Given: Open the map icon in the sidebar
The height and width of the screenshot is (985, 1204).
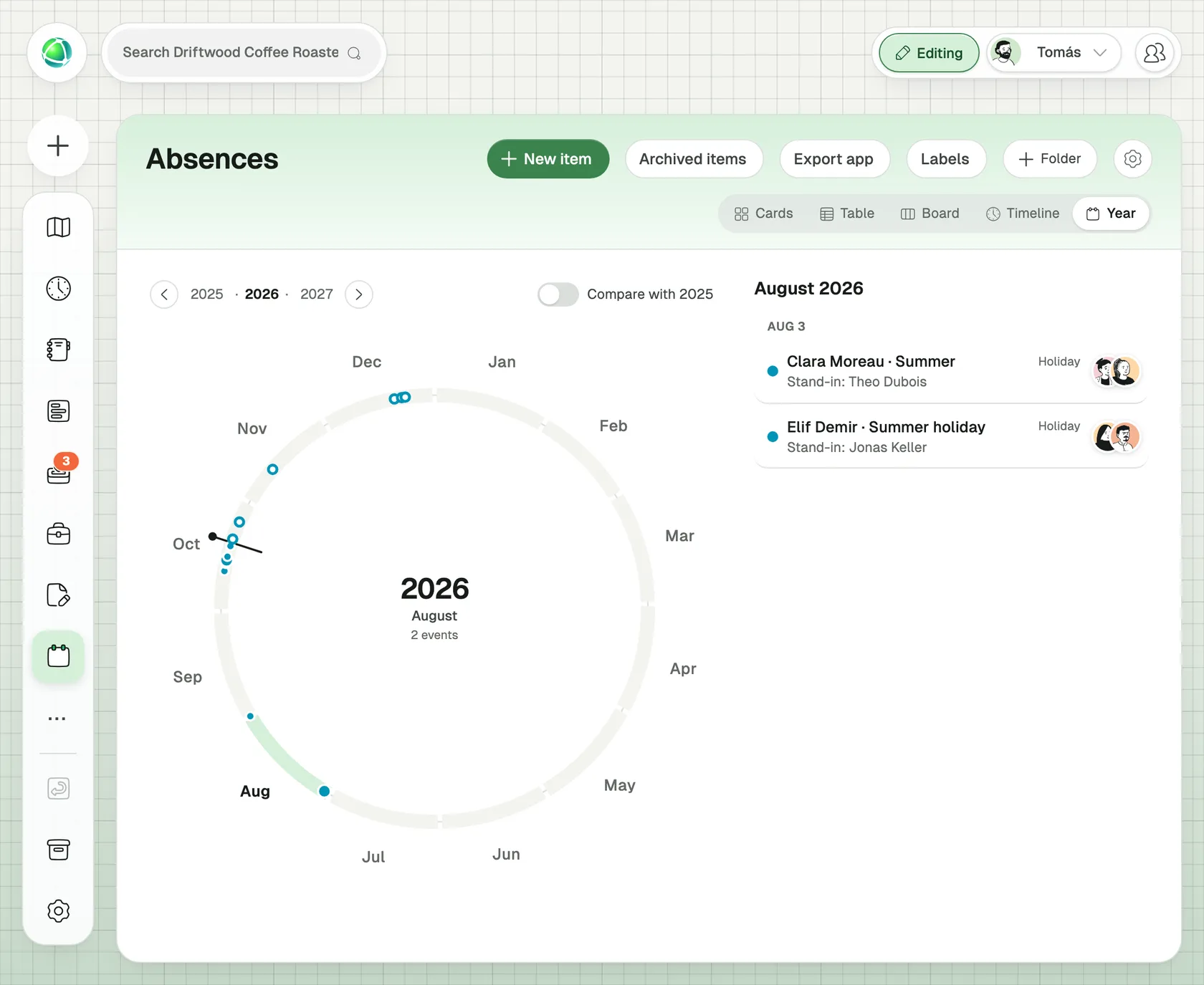Looking at the screenshot, I should [x=58, y=227].
